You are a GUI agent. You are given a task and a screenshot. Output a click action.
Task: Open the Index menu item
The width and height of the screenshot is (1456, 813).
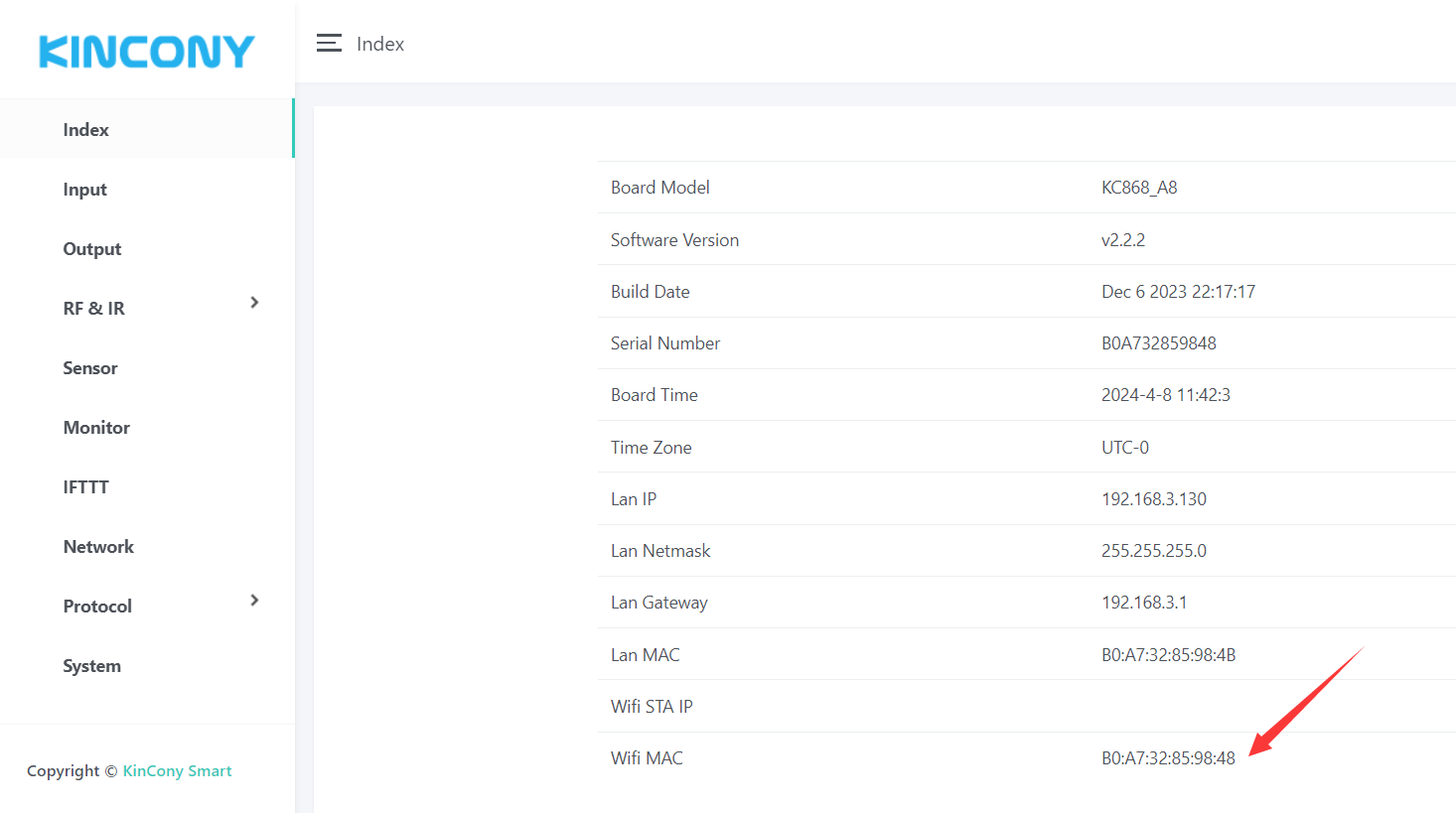[86, 130]
